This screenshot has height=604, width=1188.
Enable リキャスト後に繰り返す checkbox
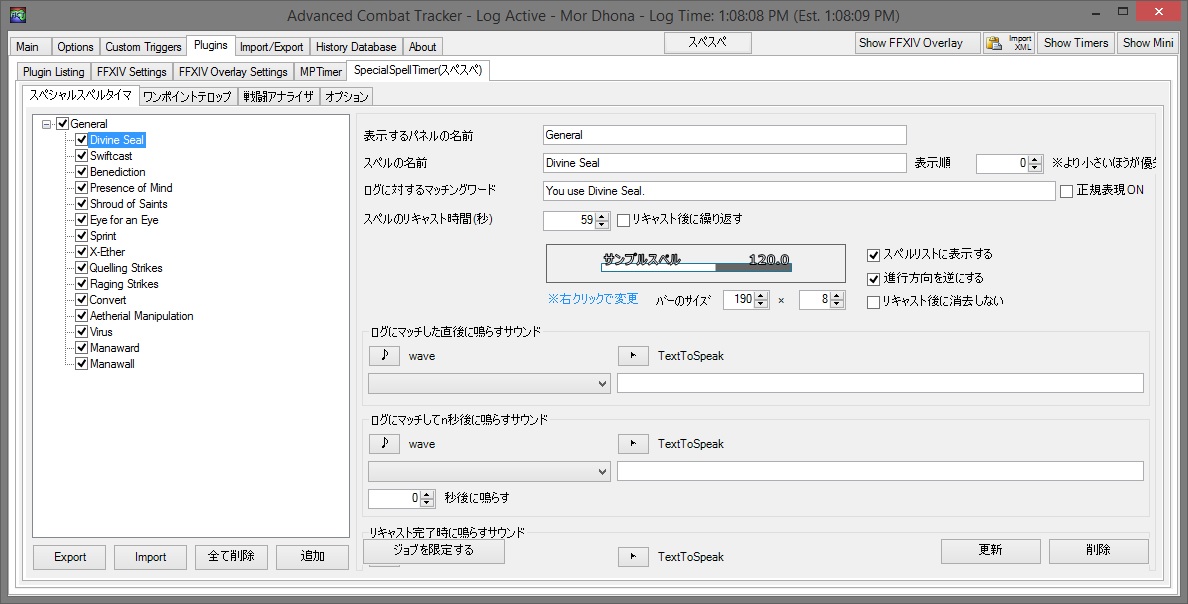click(x=624, y=221)
